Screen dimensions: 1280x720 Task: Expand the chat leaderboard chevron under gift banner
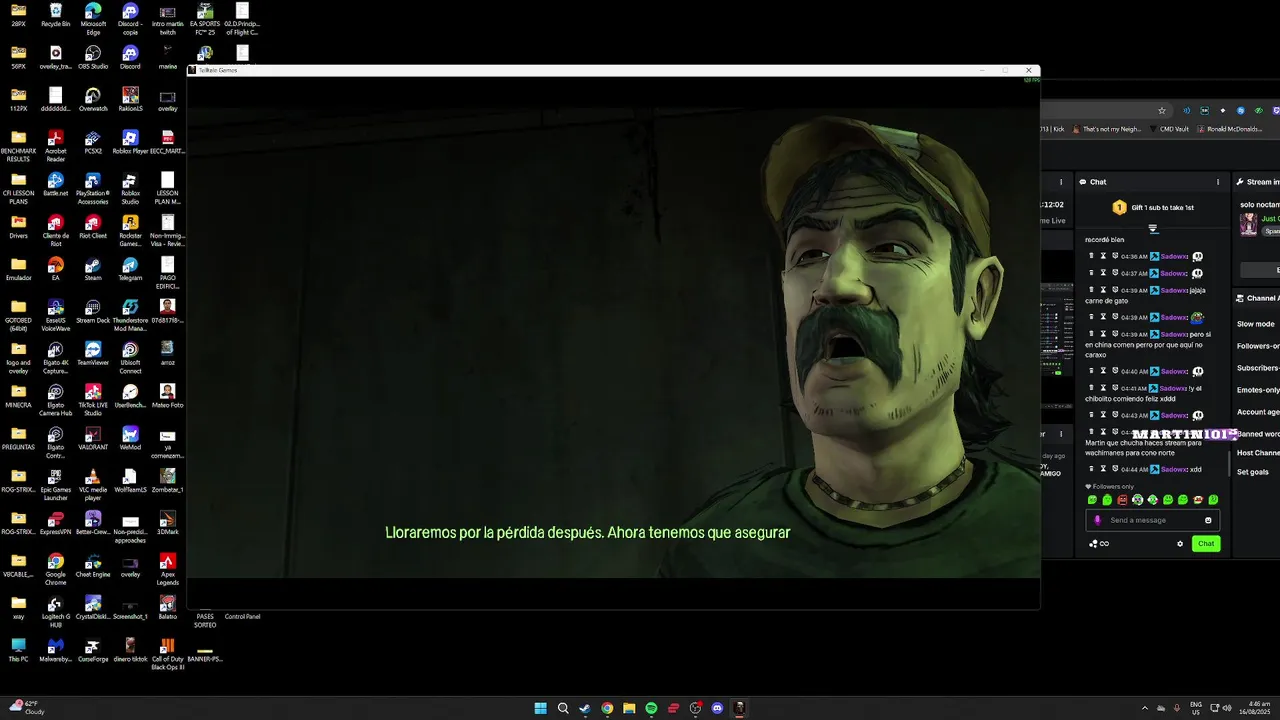click(x=1153, y=229)
